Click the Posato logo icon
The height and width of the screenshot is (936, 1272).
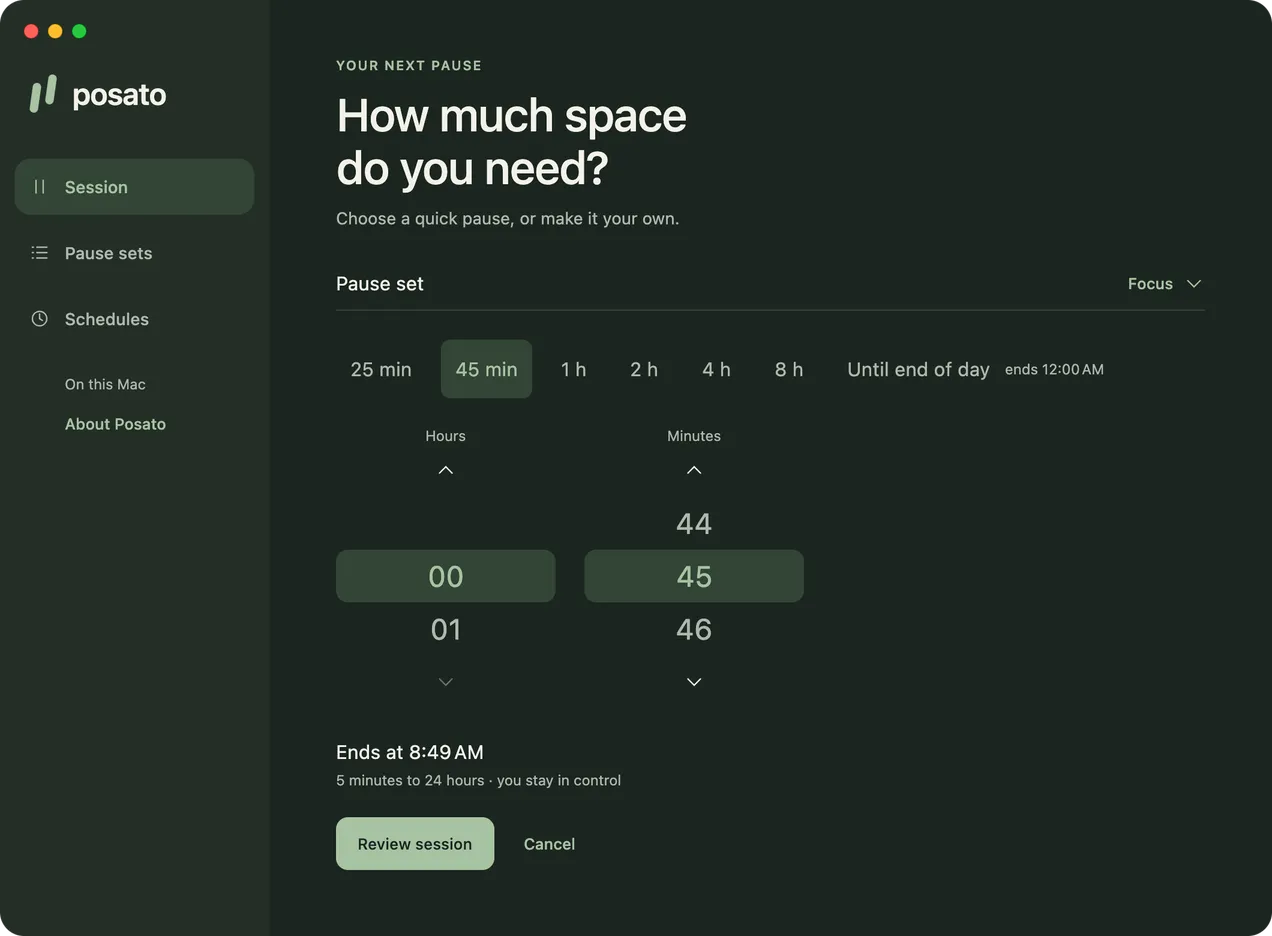tap(43, 94)
